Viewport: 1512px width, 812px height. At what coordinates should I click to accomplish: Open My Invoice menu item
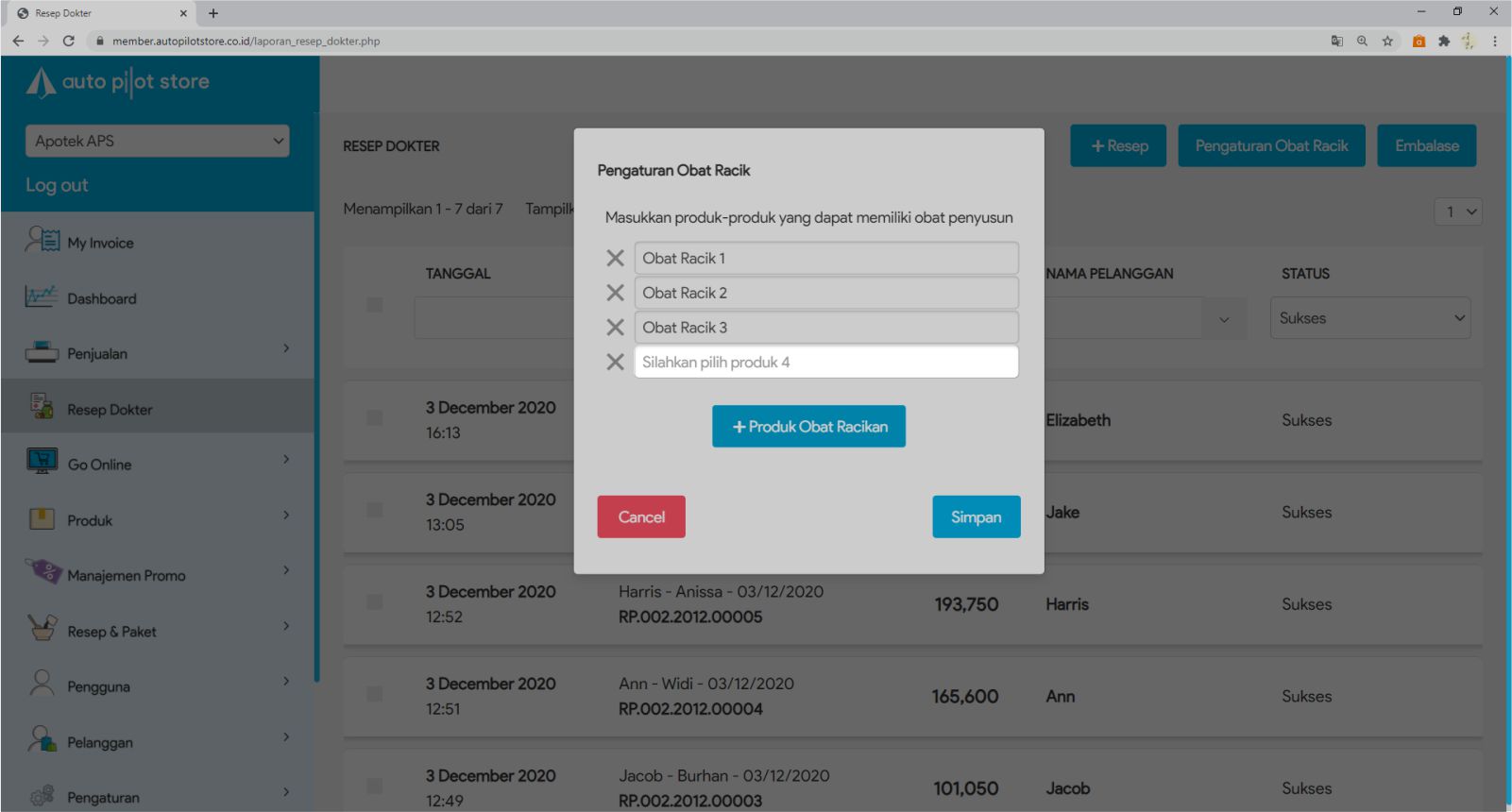click(x=100, y=243)
